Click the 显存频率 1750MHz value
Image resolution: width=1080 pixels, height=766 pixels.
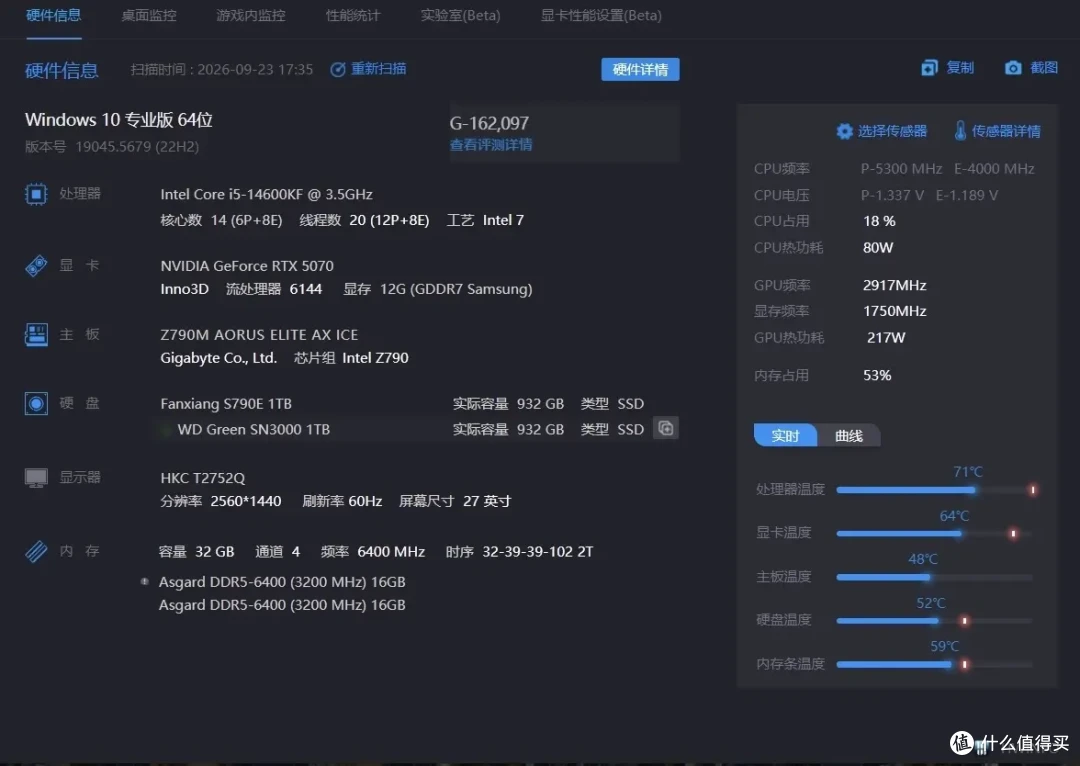(x=894, y=311)
